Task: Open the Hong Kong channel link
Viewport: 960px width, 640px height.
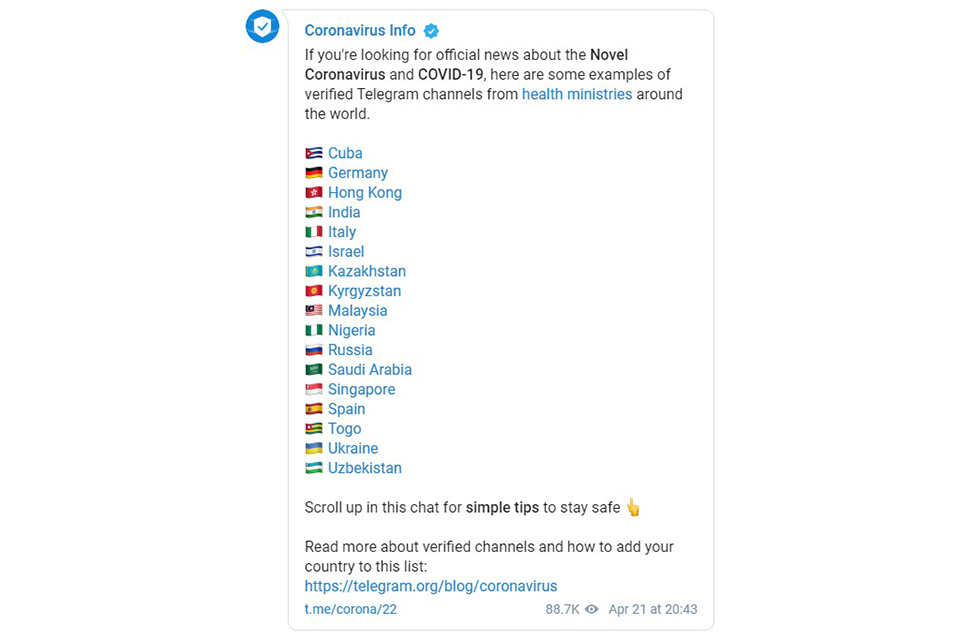Action: click(365, 193)
